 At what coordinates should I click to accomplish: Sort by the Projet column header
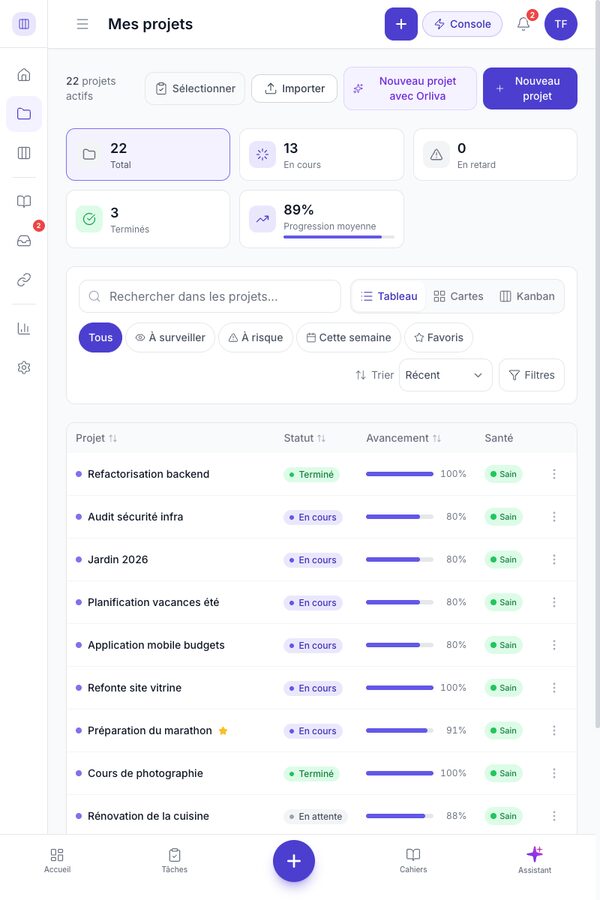[96, 438]
